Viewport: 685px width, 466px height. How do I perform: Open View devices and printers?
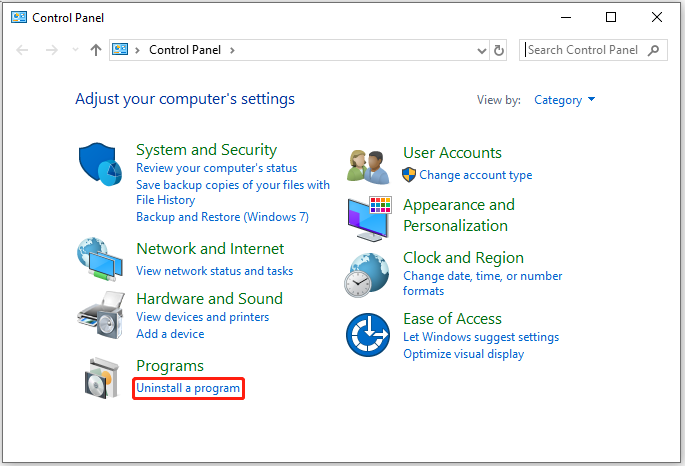click(202, 317)
